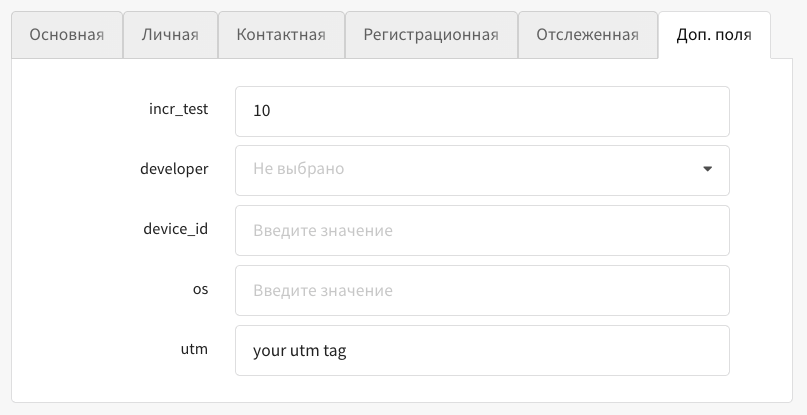Click the Доп. поля tab

coord(714,36)
